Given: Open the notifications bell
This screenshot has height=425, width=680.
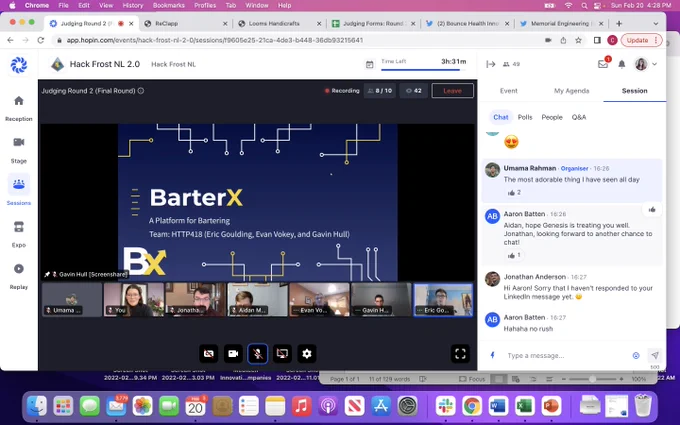Looking at the screenshot, I should pyautogui.click(x=621, y=64).
